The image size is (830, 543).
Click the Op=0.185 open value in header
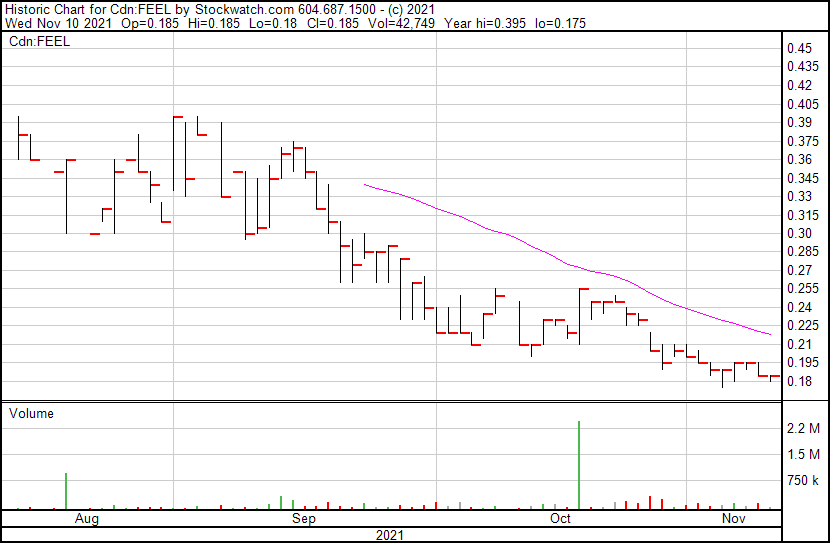click(150, 23)
